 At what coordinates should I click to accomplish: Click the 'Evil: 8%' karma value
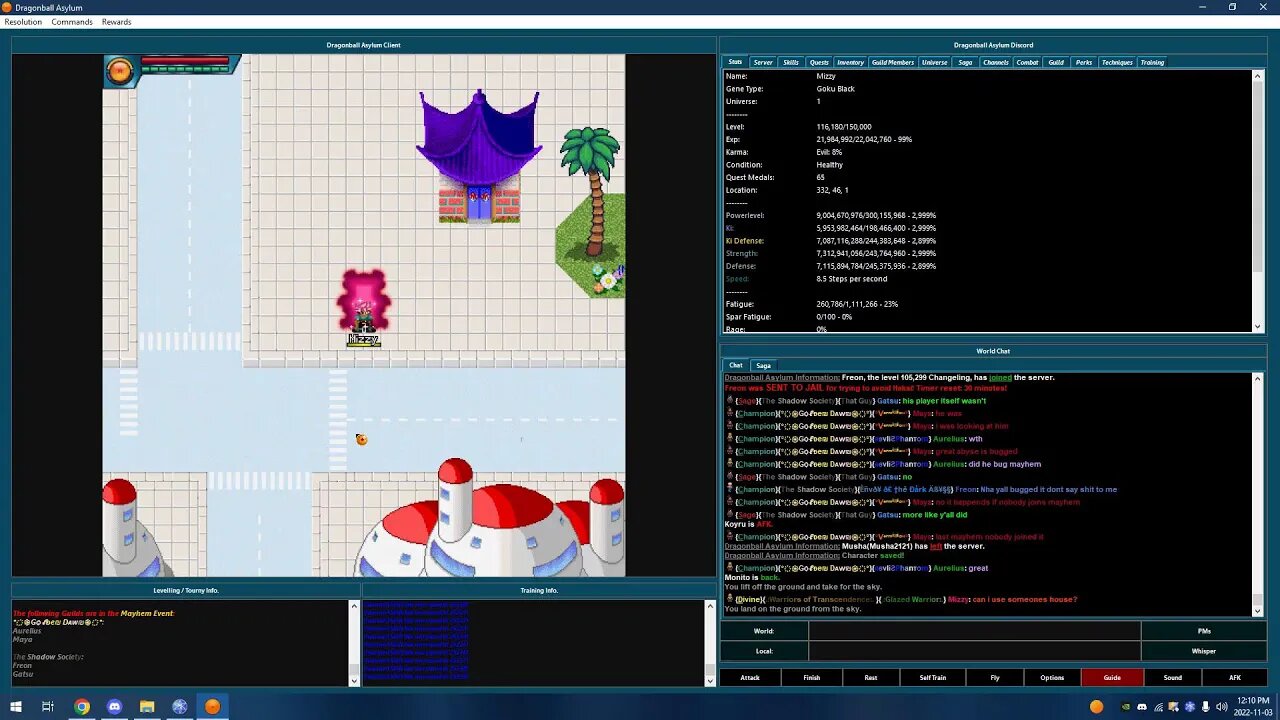click(x=829, y=152)
